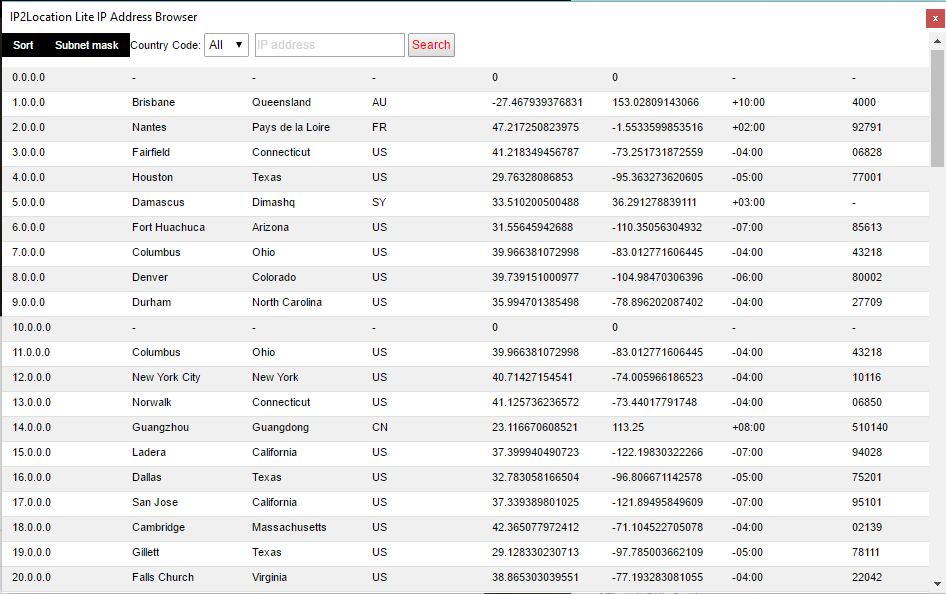Click the city Fairfield
Screen dimensions: 946x594
151,153
